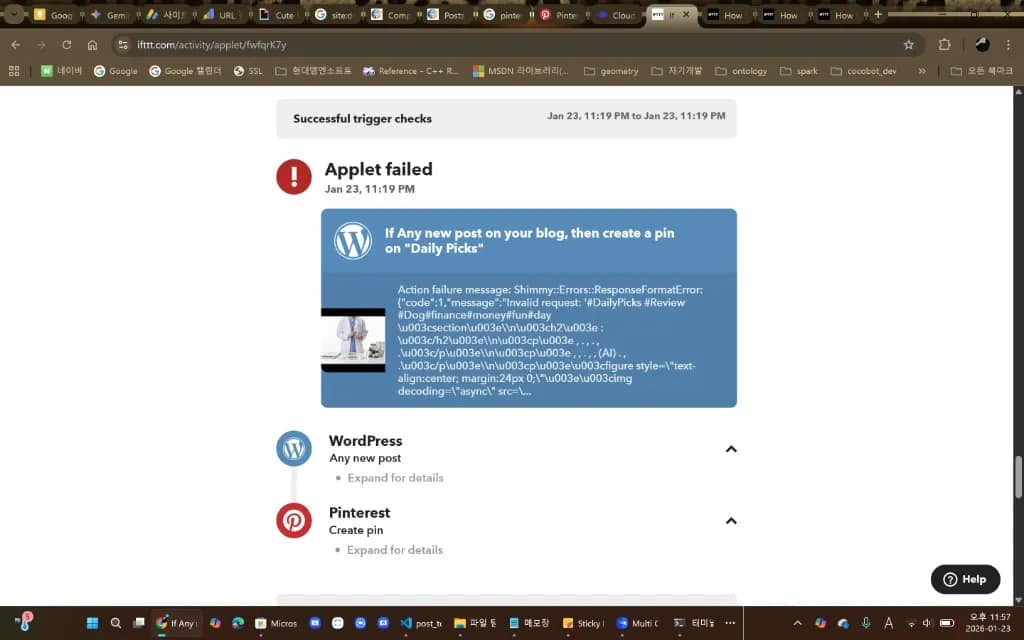Open the Naver bookmark in bookmarks bar
1024x640 pixels.
[61, 71]
